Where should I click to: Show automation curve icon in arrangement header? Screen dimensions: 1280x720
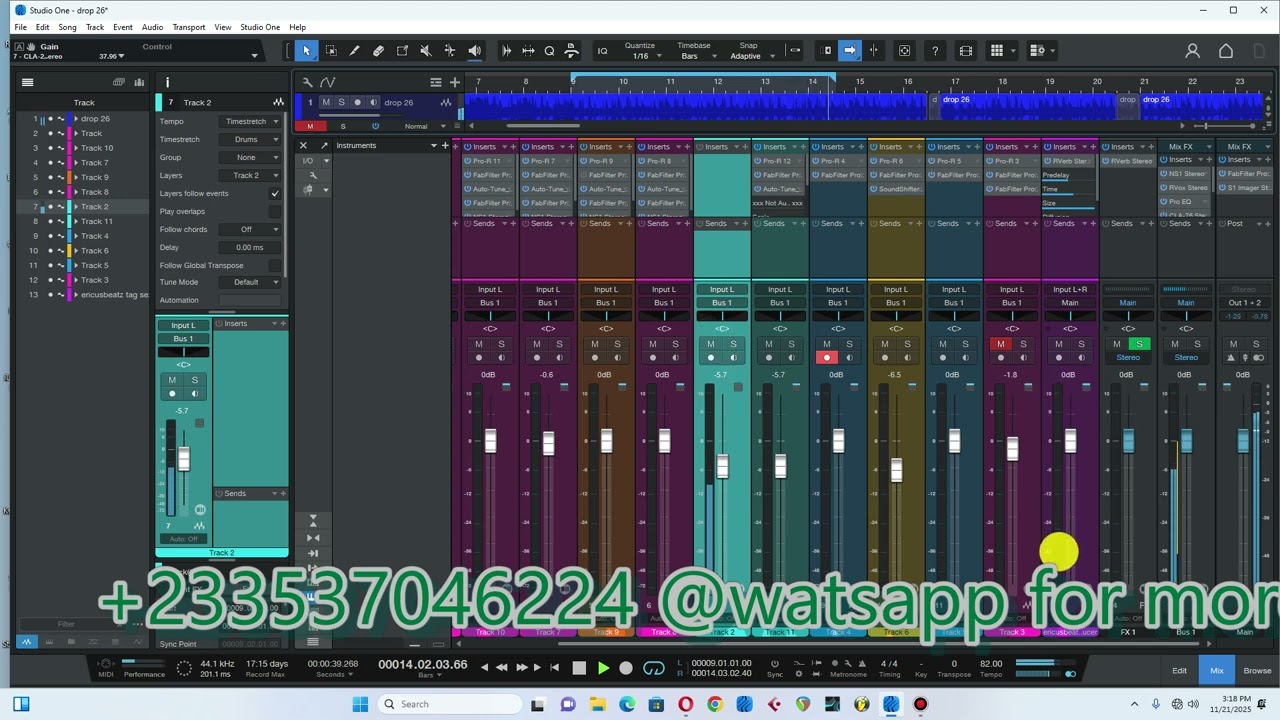pos(327,82)
